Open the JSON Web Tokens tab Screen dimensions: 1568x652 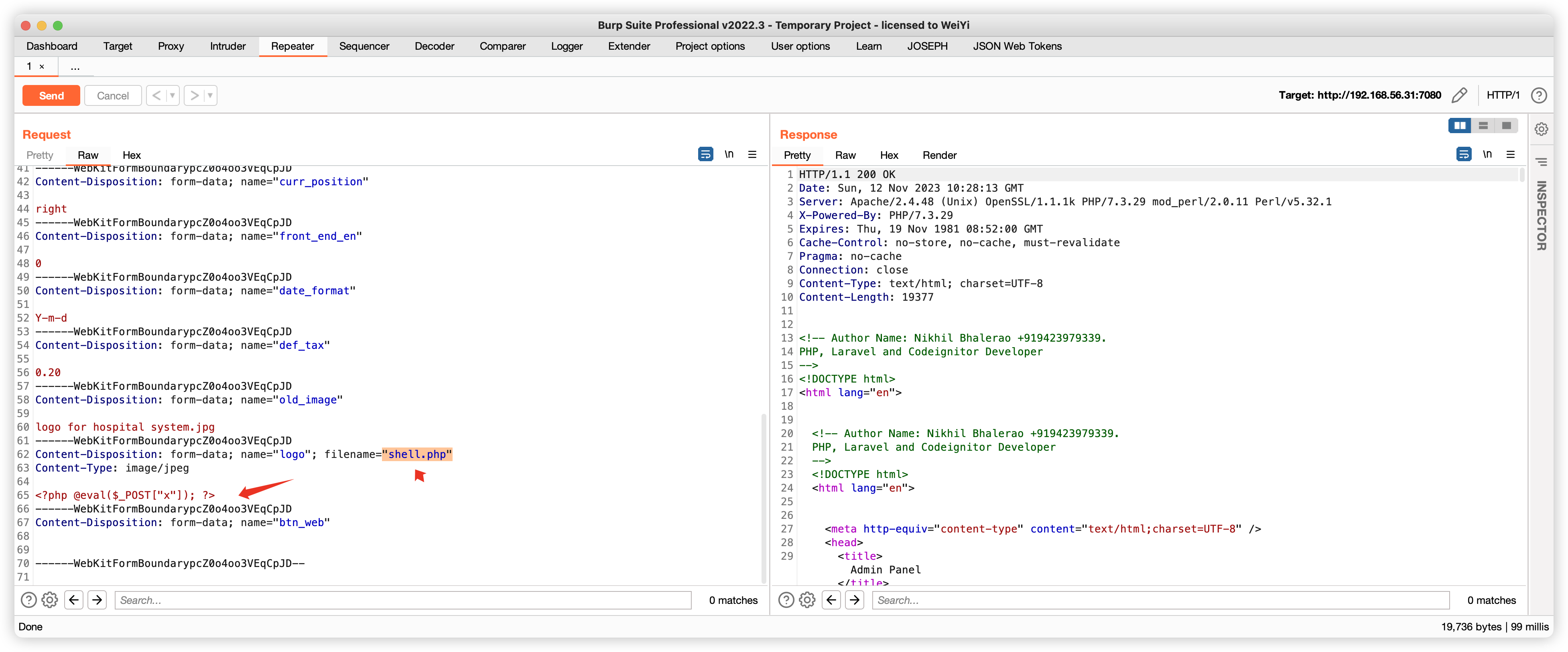(x=1017, y=46)
